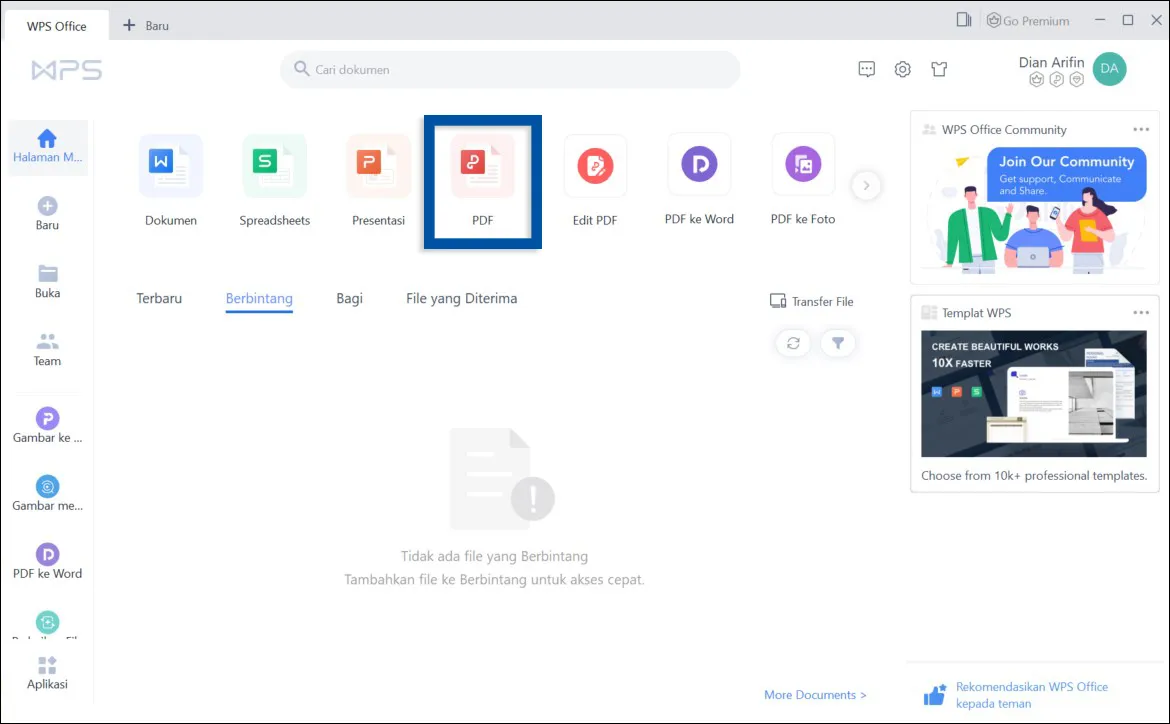Image resolution: width=1170 pixels, height=724 pixels.
Task: Open the More Documents link
Action: (x=816, y=694)
